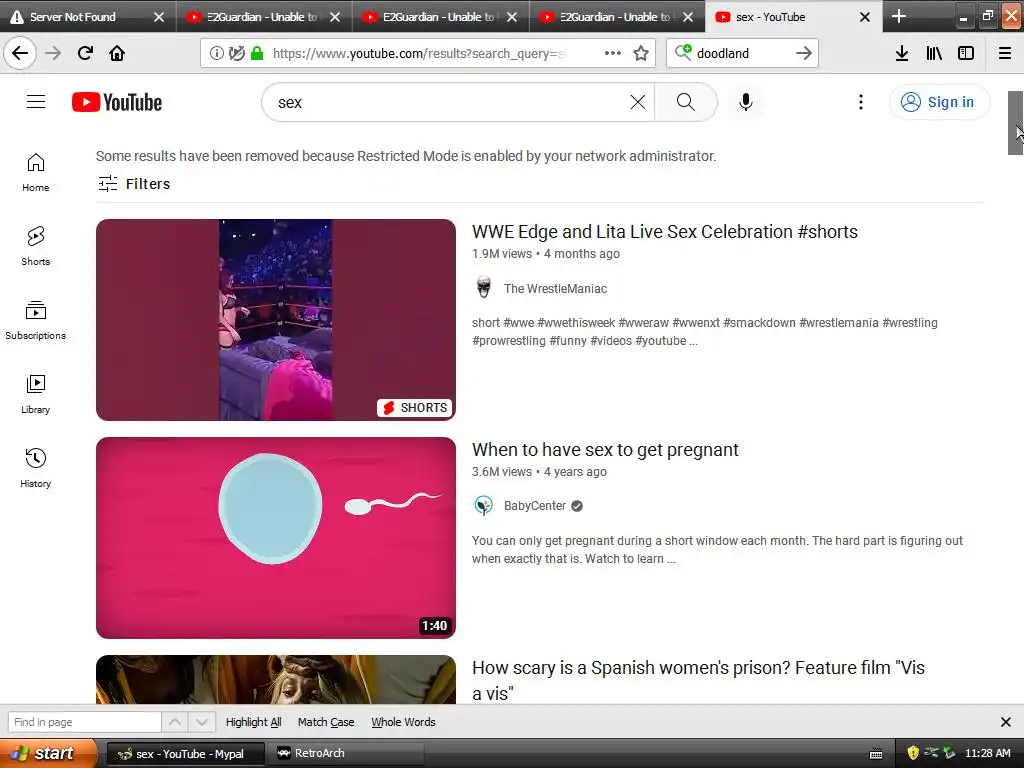Viewport: 1024px width, 768px height.
Task: Visit The WrestleManiac channel name
Action: [x=555, y=288]
